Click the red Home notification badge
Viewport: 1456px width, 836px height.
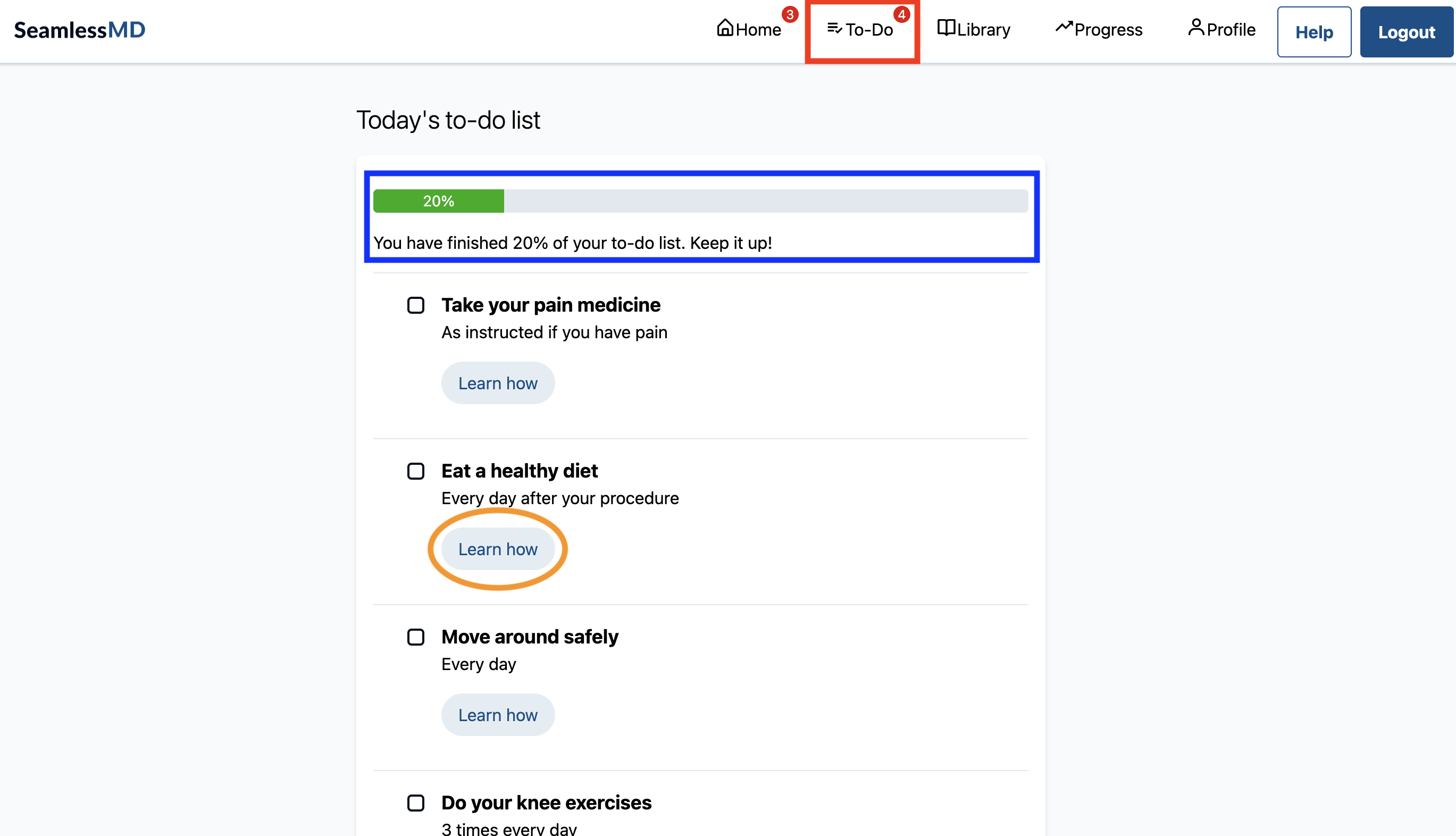(790, 14)
